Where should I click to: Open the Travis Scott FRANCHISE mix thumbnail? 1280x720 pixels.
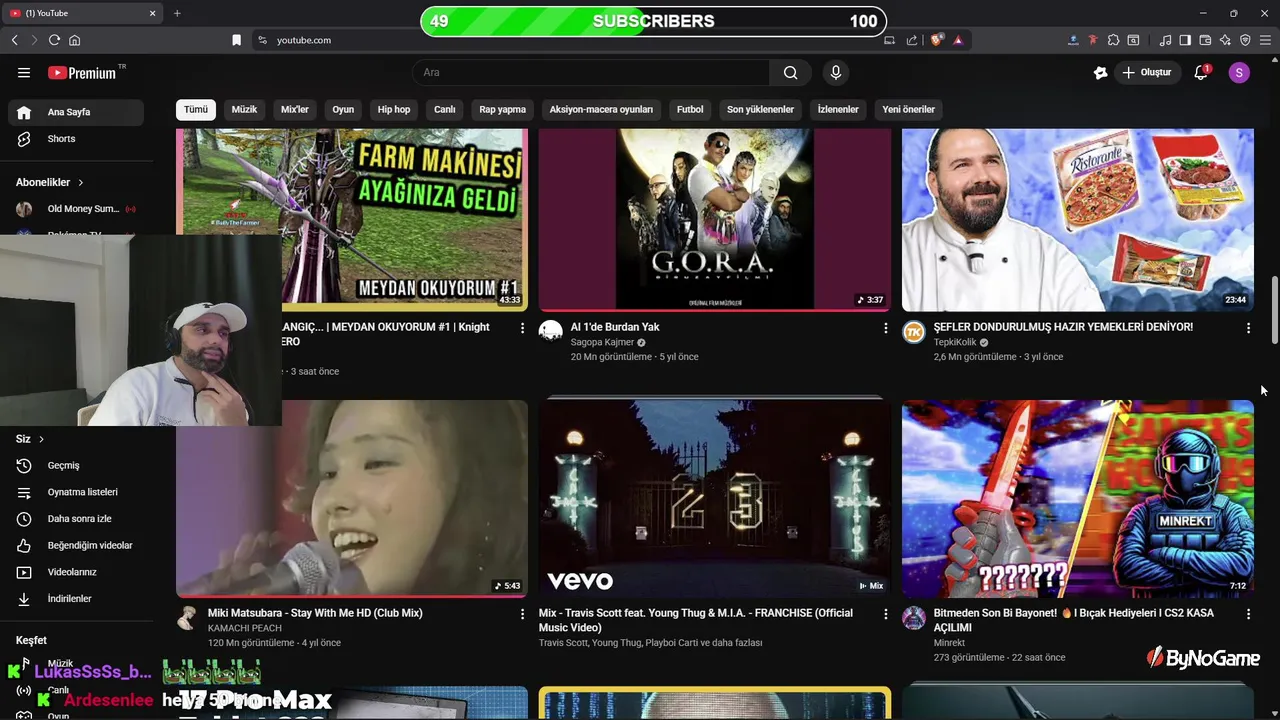point(715,498)
